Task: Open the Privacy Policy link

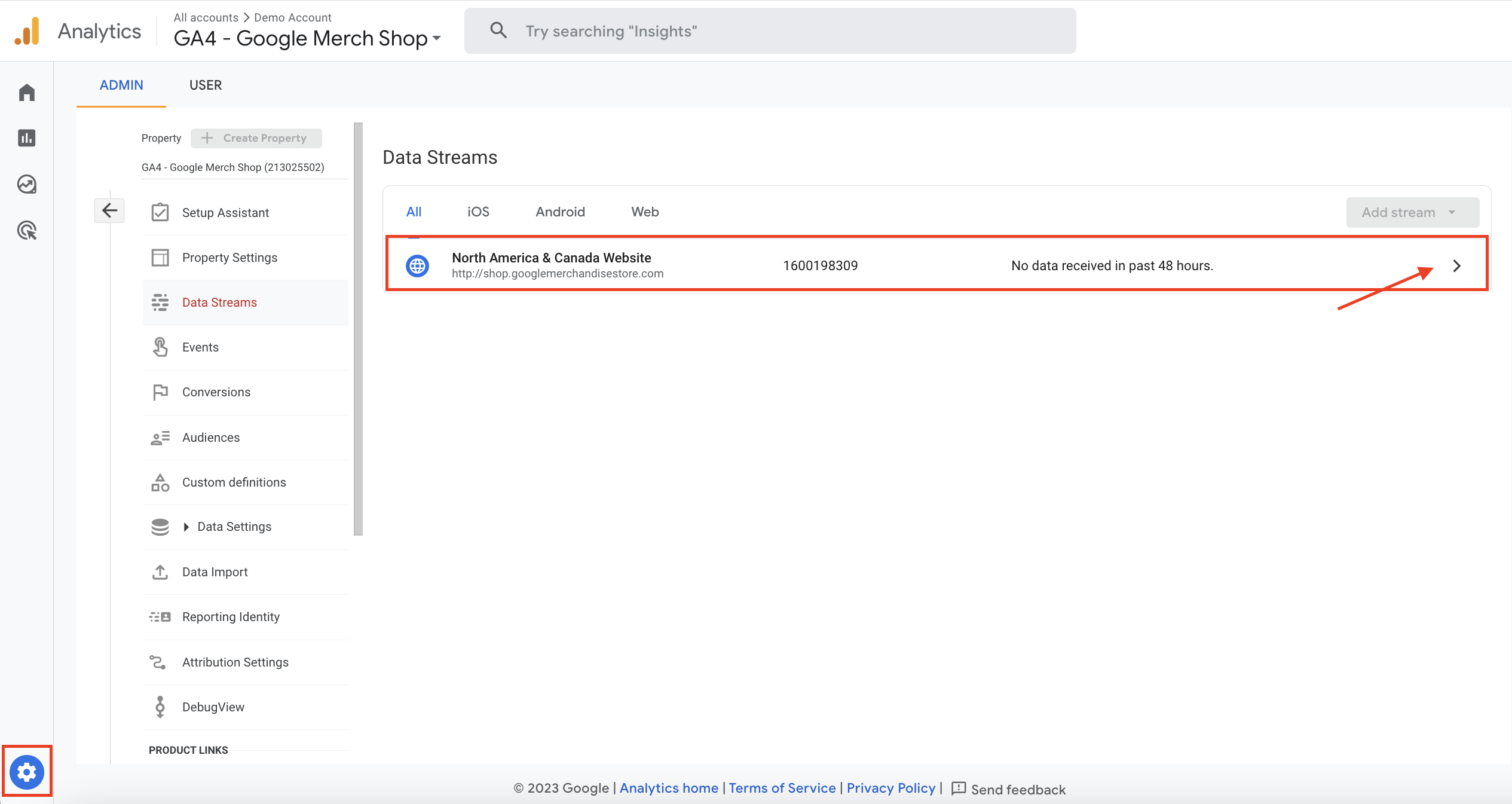Action: click(x=890, y=788)
